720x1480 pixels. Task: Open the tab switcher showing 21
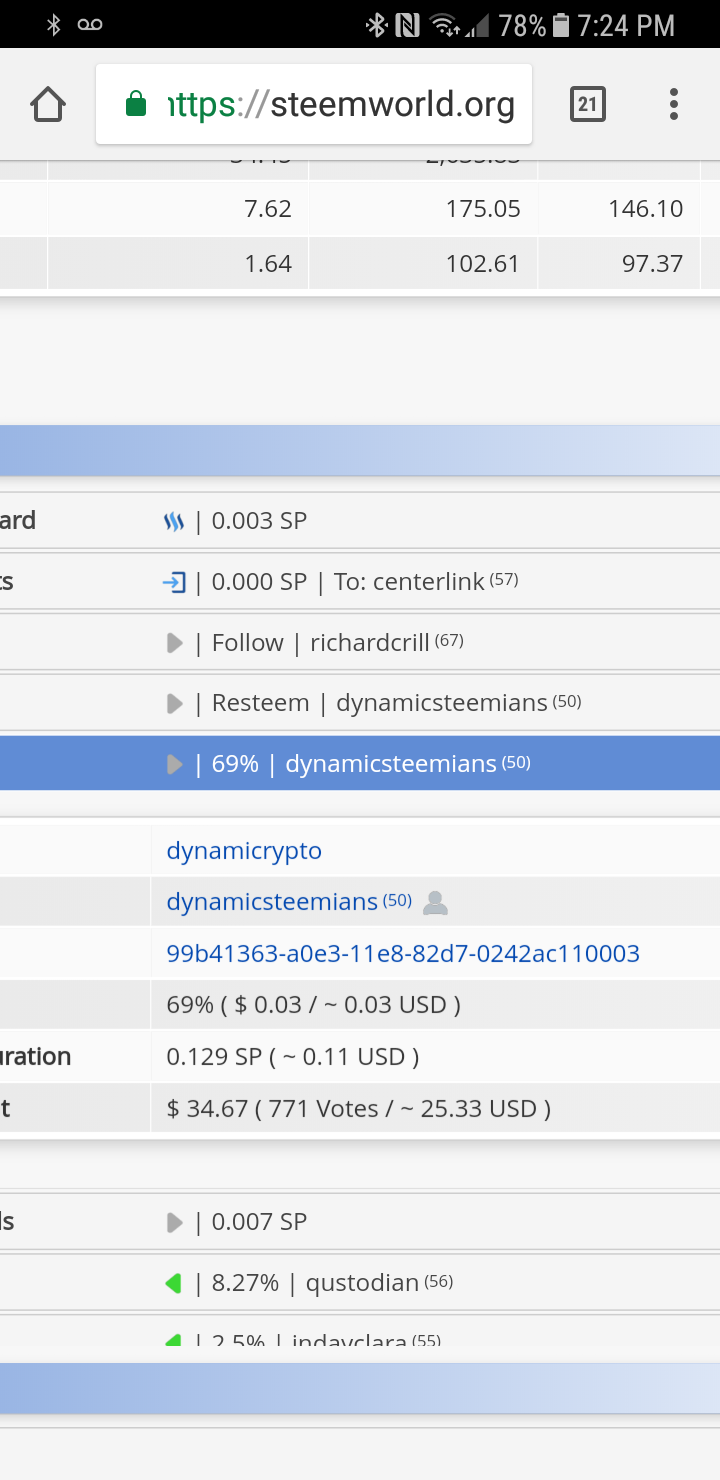(x=588, y=104)
